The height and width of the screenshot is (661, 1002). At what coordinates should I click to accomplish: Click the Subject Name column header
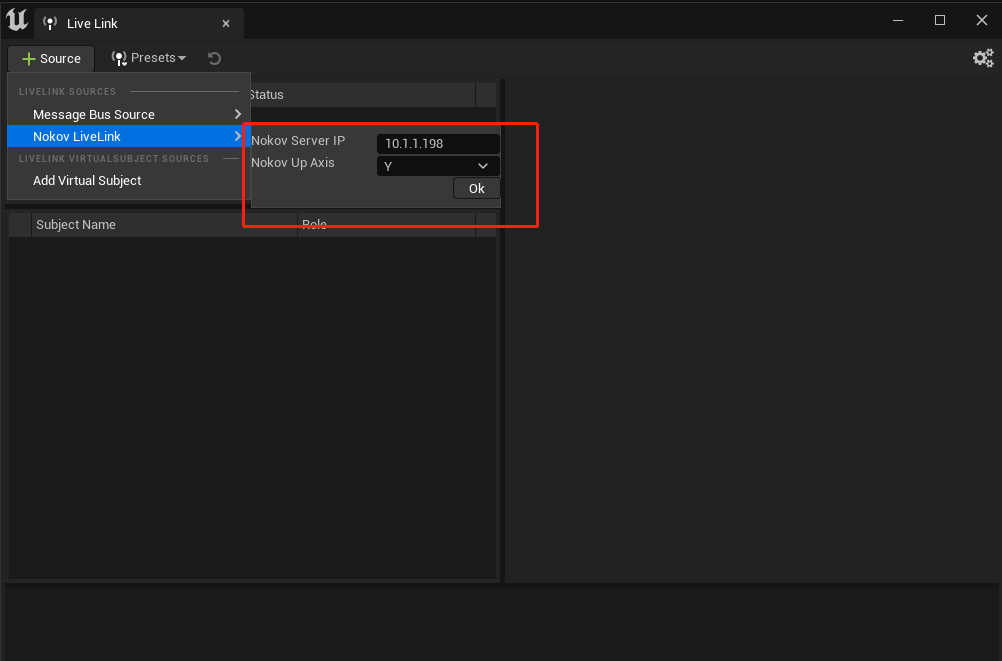(x=76, y=225)
